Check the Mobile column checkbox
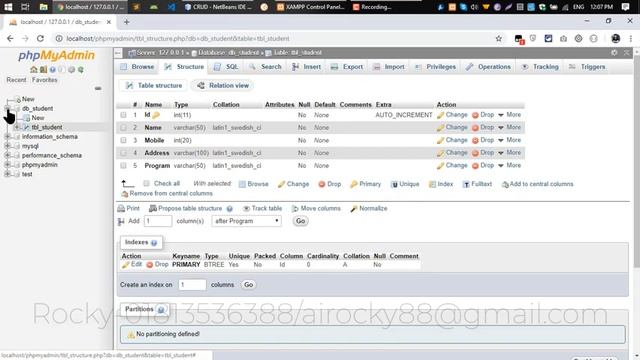The image size is (640, 360). pos(123,140)
